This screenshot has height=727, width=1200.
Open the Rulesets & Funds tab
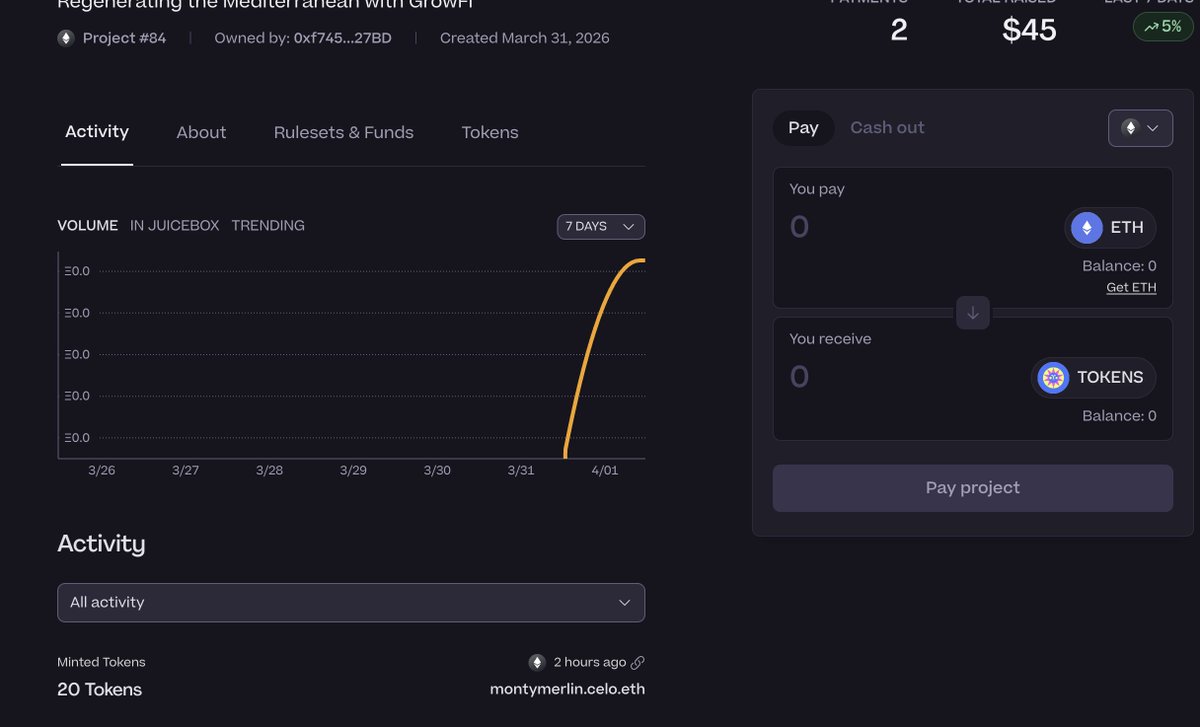[x=344, y=132]
